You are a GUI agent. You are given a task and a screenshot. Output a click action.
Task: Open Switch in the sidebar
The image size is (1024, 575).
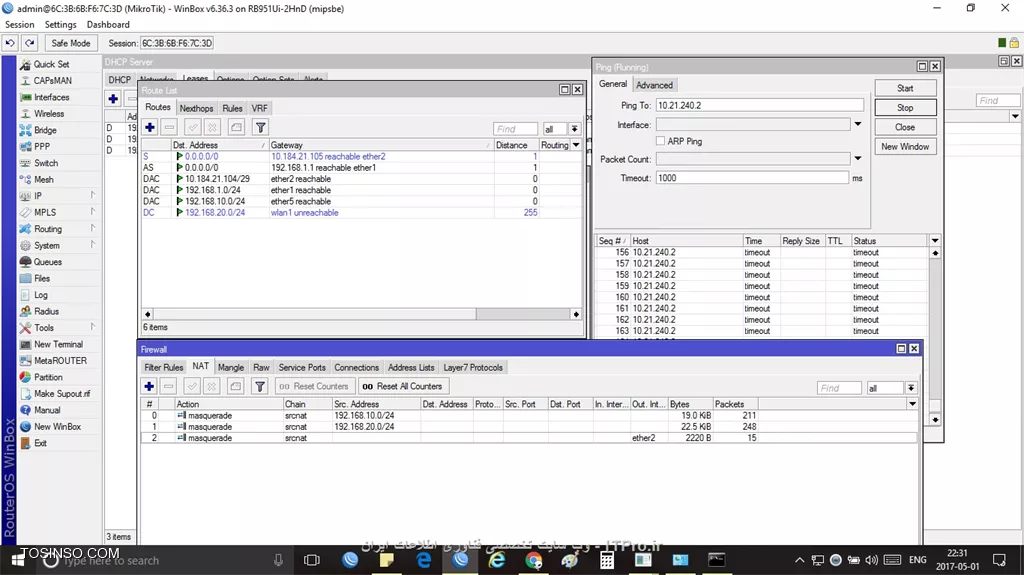pyautogui.click(x=46, y=163)
